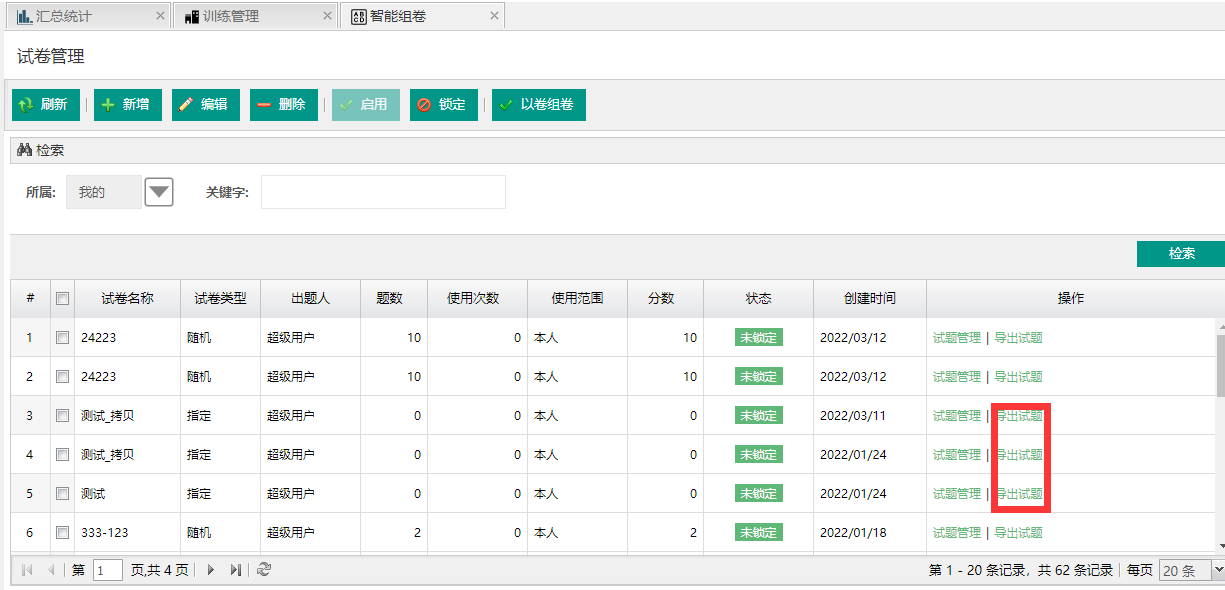Screen dimensions: 1225x590
Task: Click the 新增 add button
Action: (x=127, y=105)
